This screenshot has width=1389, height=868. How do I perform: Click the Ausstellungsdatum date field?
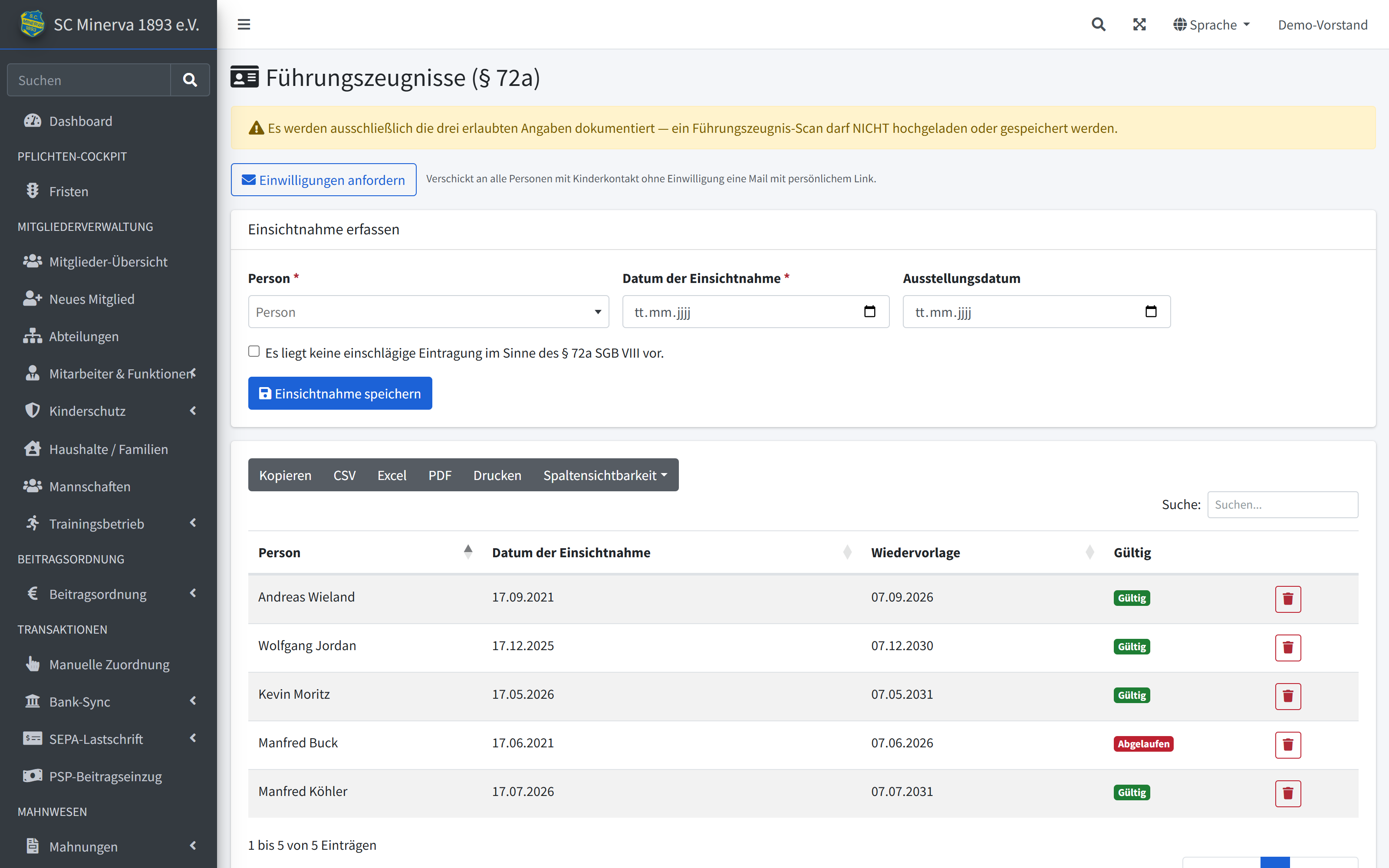[x=1037, y=312]
